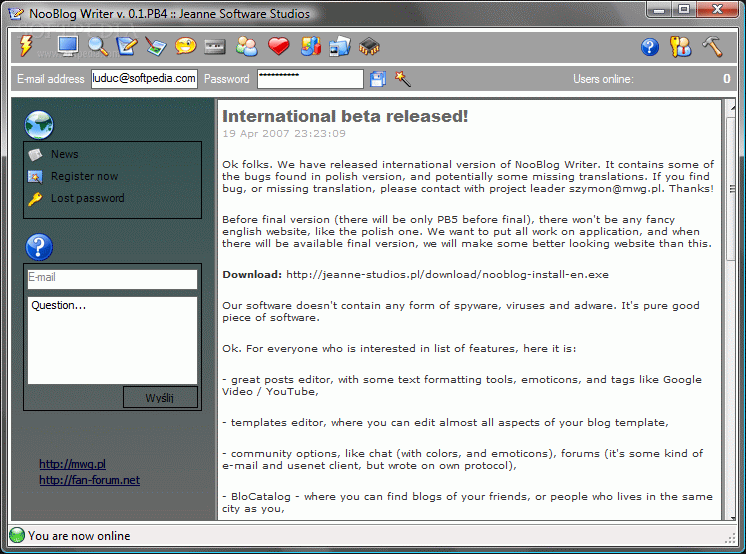Open the monitor screen toolbar icon
The image size is (746, 554).
(x=68, y=46)
